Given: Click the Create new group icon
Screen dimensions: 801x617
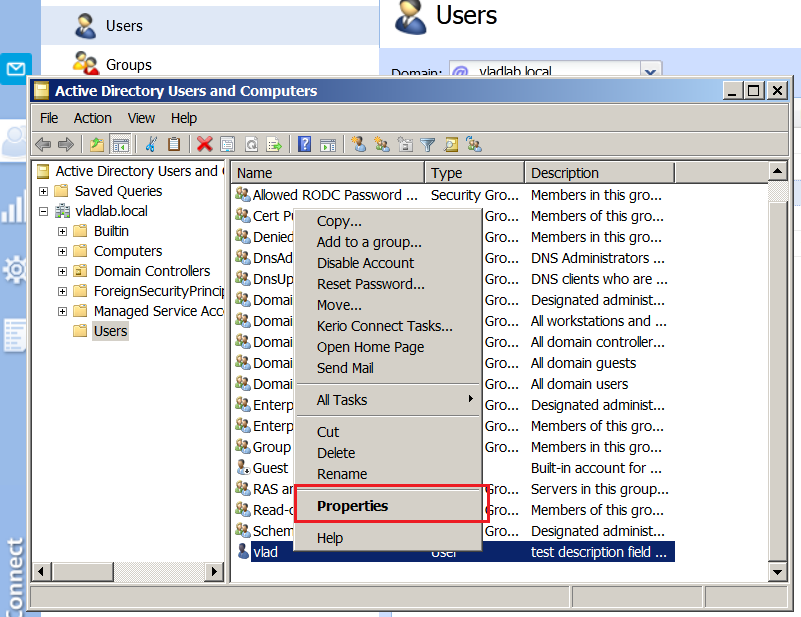Looking at the screenshot, I should pos(382,145).
